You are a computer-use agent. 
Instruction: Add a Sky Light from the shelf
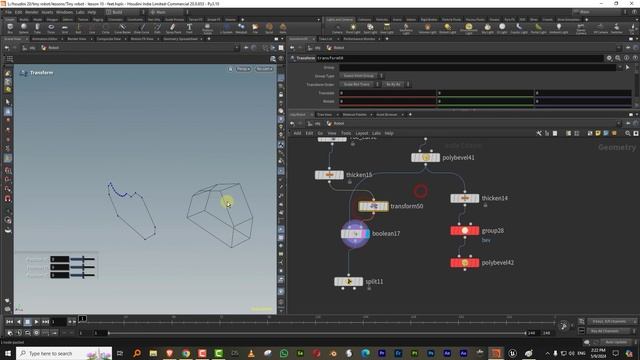pos(487,28)
